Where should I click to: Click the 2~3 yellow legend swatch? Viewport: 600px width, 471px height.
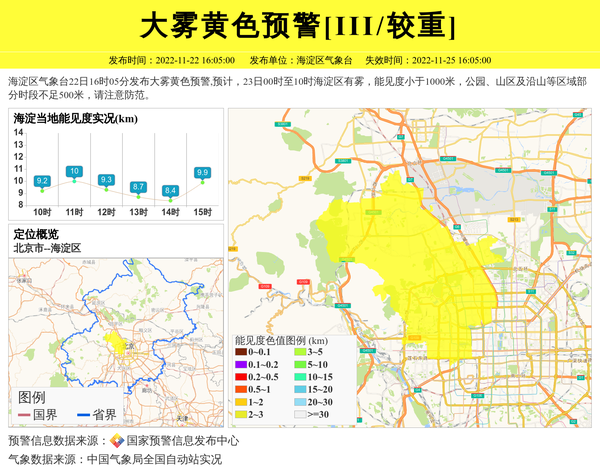241,413
